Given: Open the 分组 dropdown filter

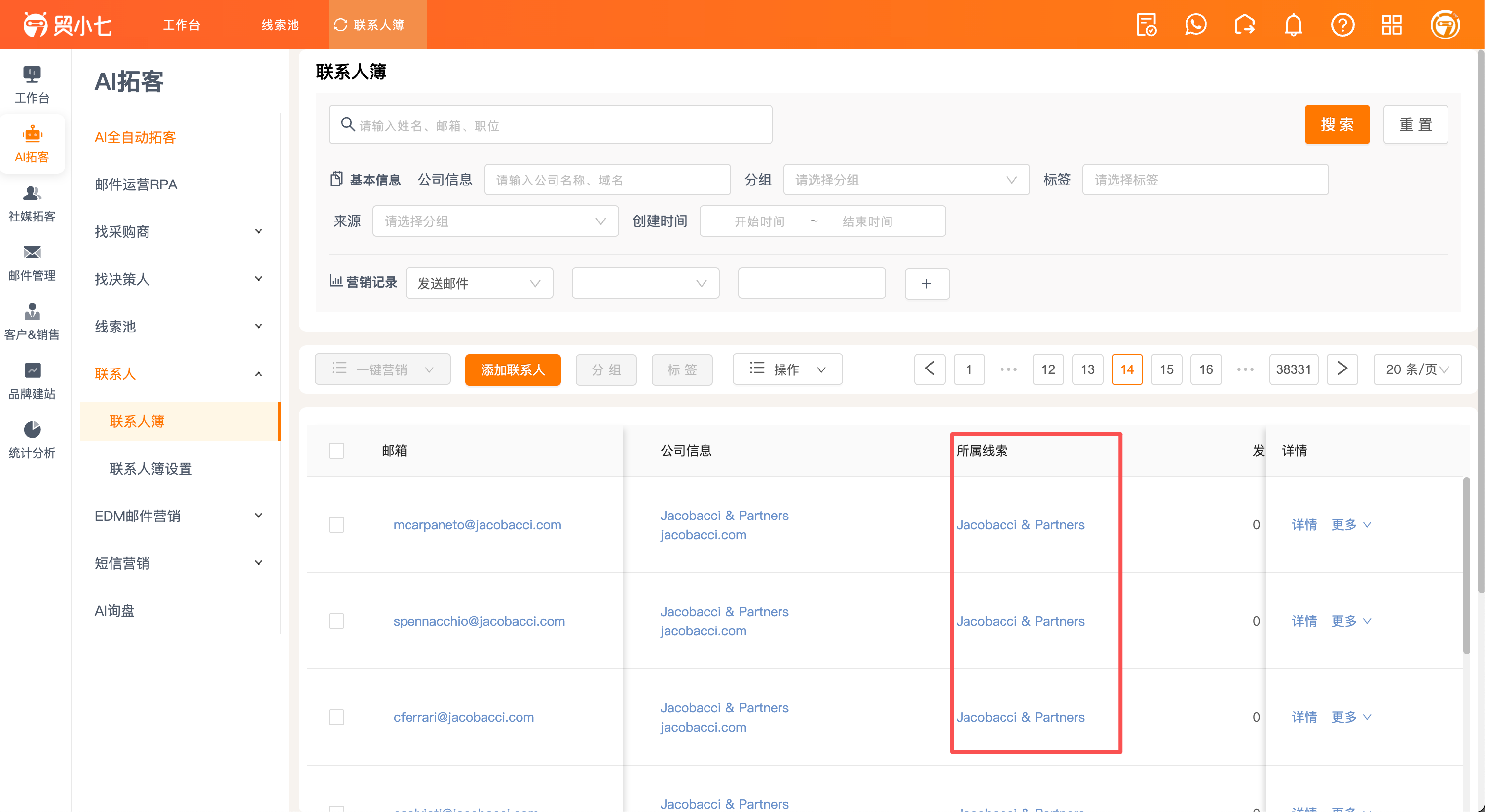Looking at the screenshot, I should tap(906, 180).
